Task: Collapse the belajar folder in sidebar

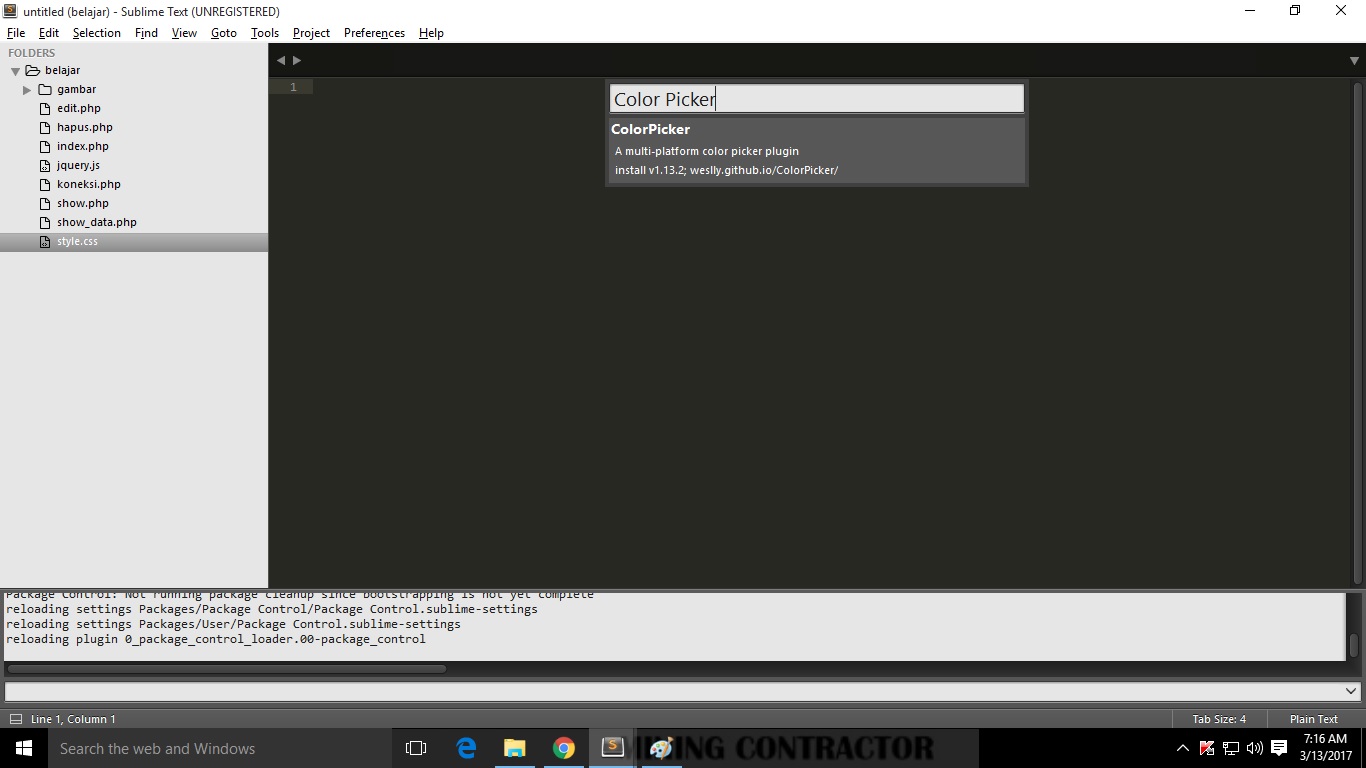Action: (x=14, y=70)
